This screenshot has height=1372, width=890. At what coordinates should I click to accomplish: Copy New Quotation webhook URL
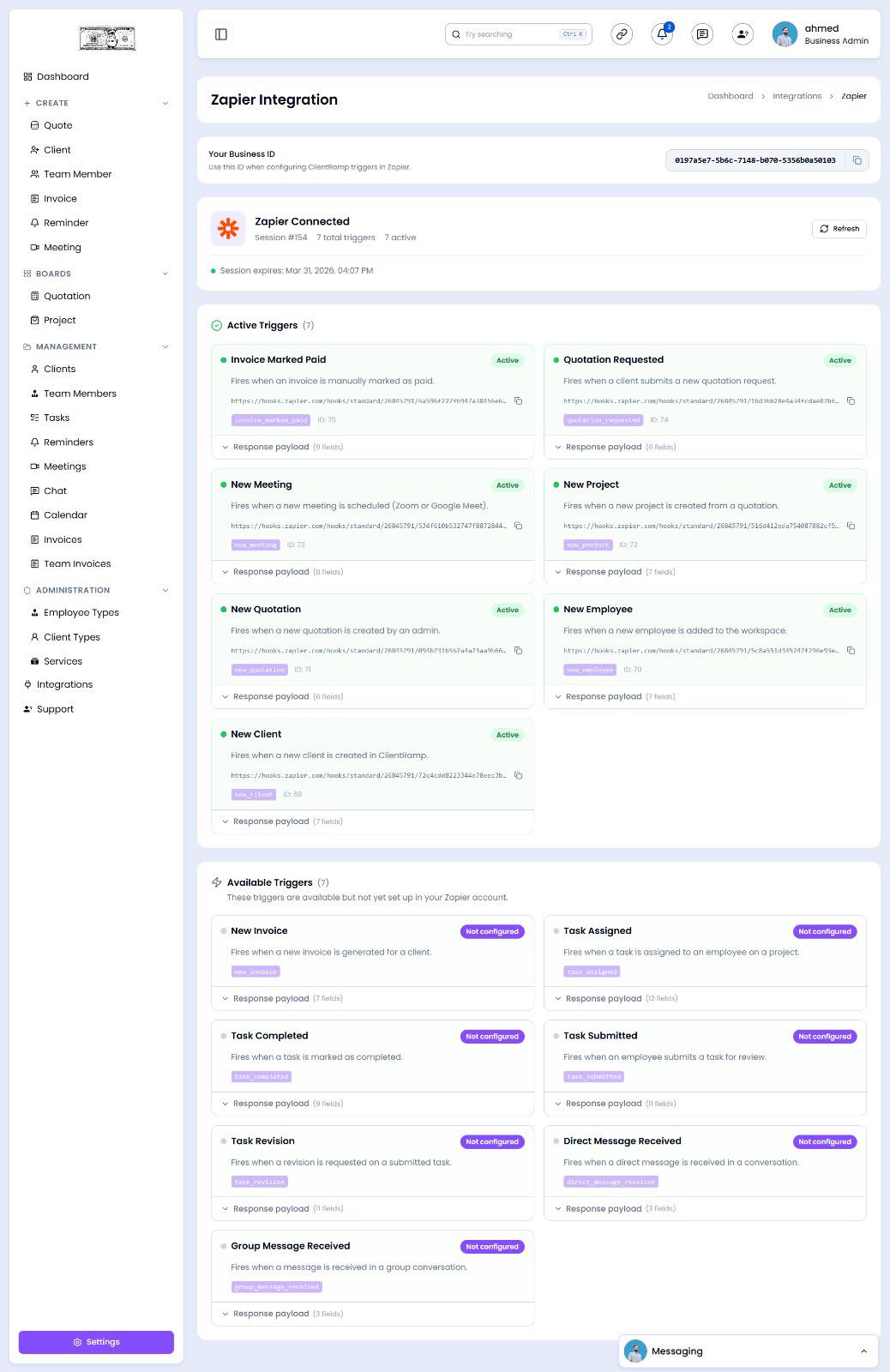point(518,650)
